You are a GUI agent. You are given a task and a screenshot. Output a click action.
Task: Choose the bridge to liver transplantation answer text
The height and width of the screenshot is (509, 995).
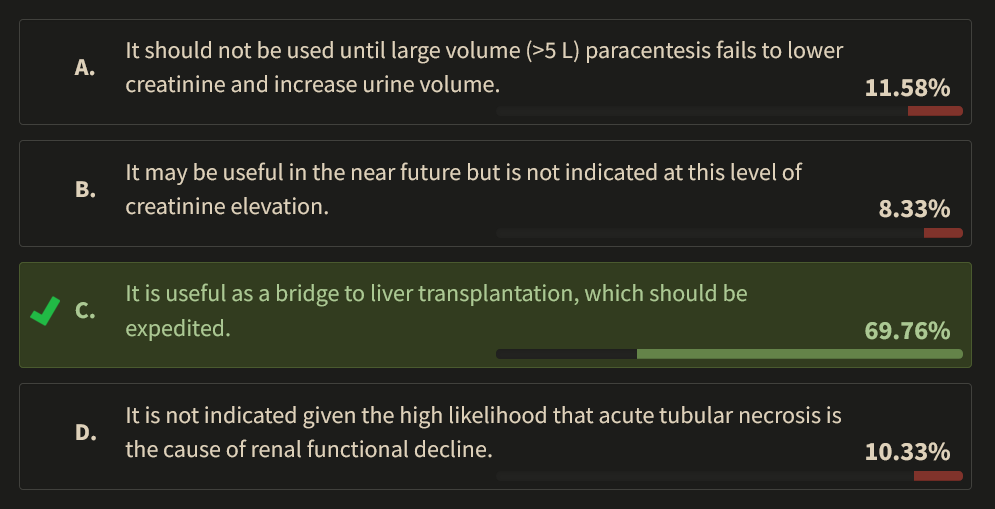[436, 310]
